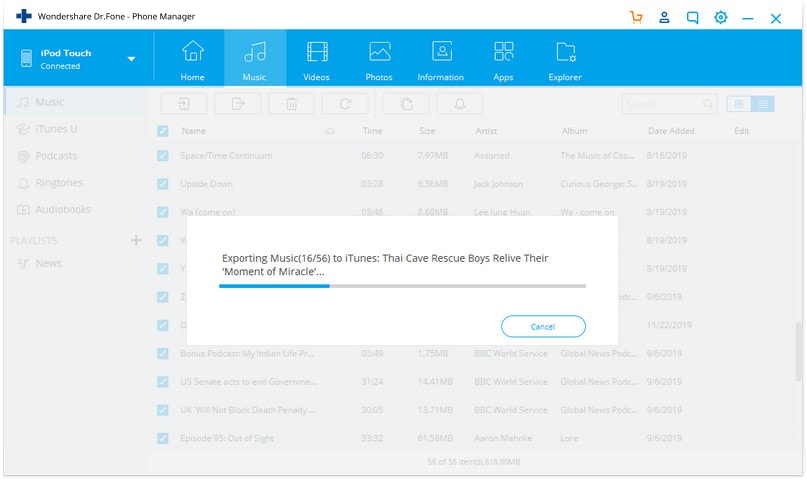Click the Refresh icon

pos(345,104)
